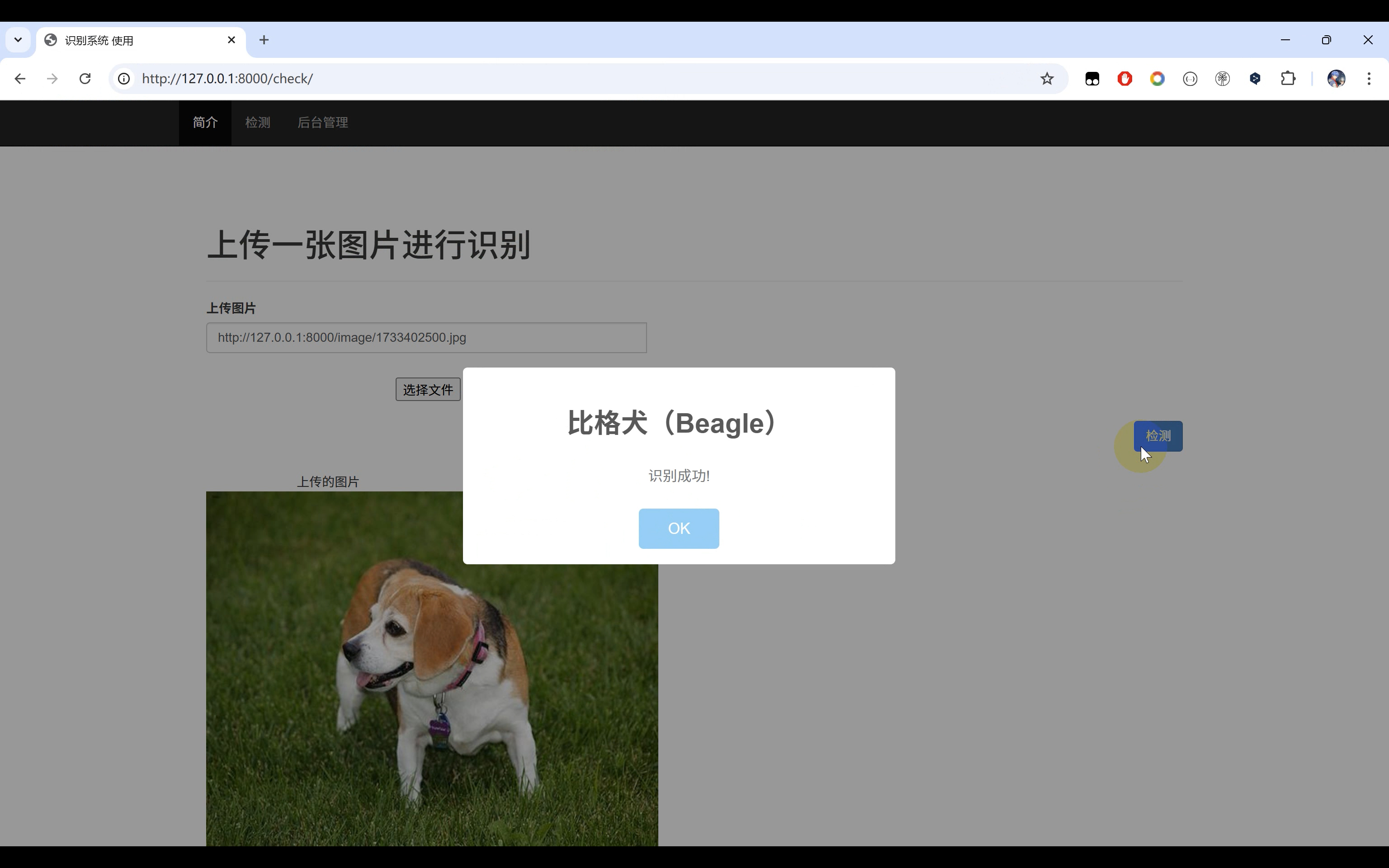The width and height of the screenshot is (1389, 868).
Task: Switch to the 检测 menu item
Action: click(x=257, y=122)
